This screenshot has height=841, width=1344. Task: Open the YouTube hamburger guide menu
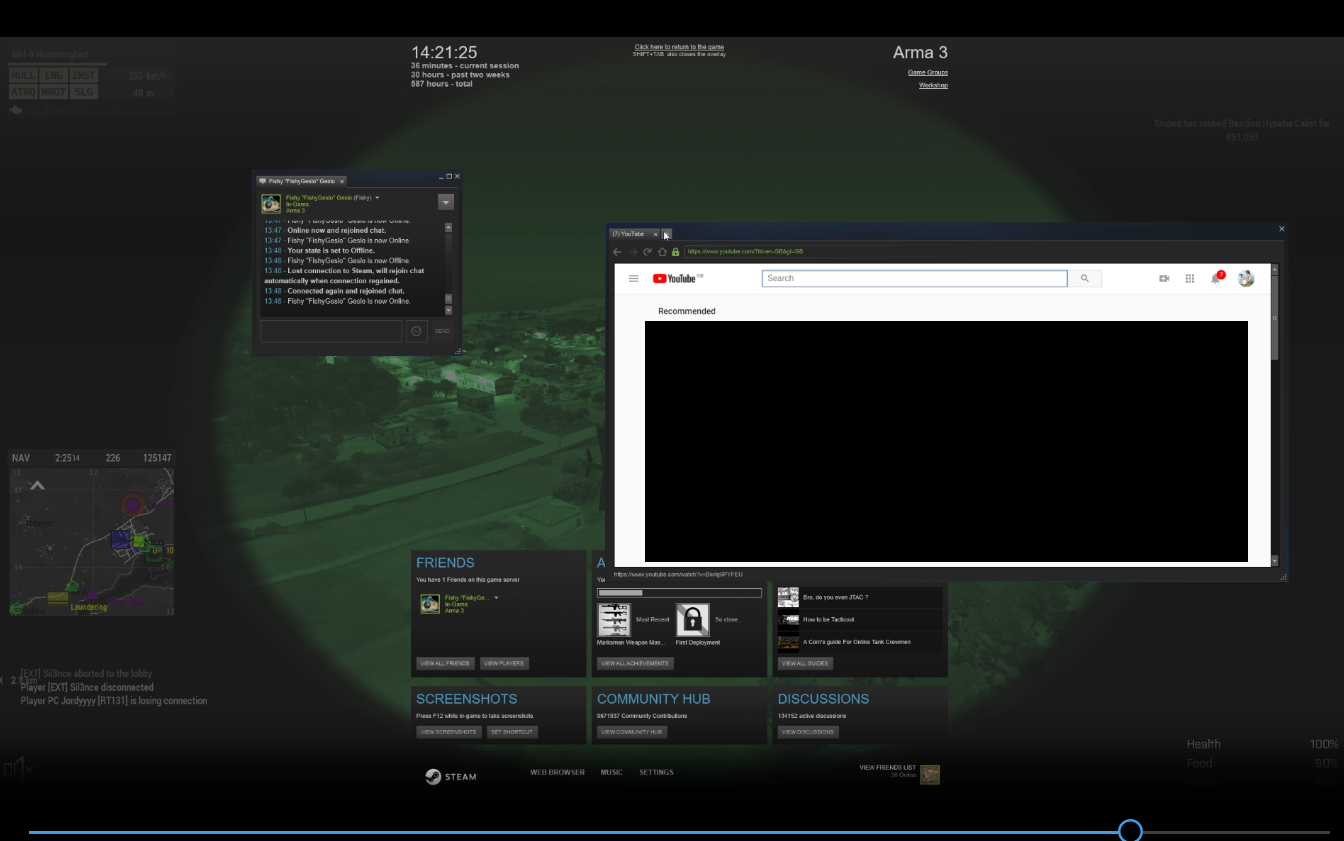point(633,278)
